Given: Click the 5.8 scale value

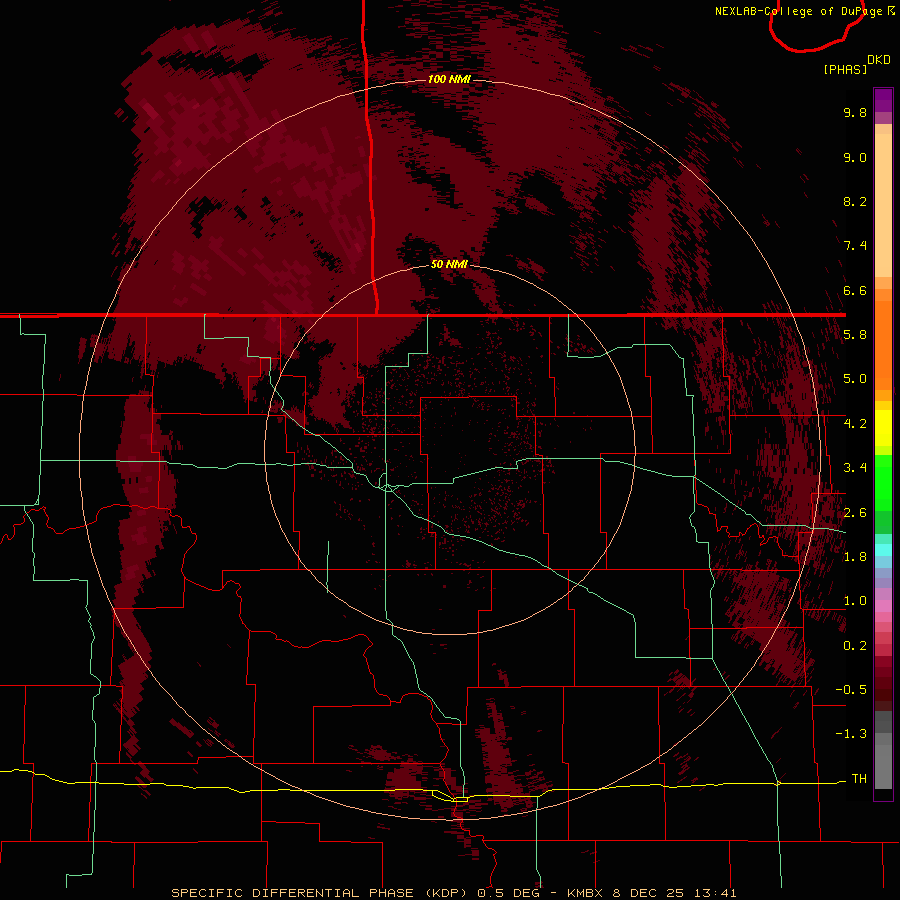Looking at the screenshot, I should click(855, 335).
